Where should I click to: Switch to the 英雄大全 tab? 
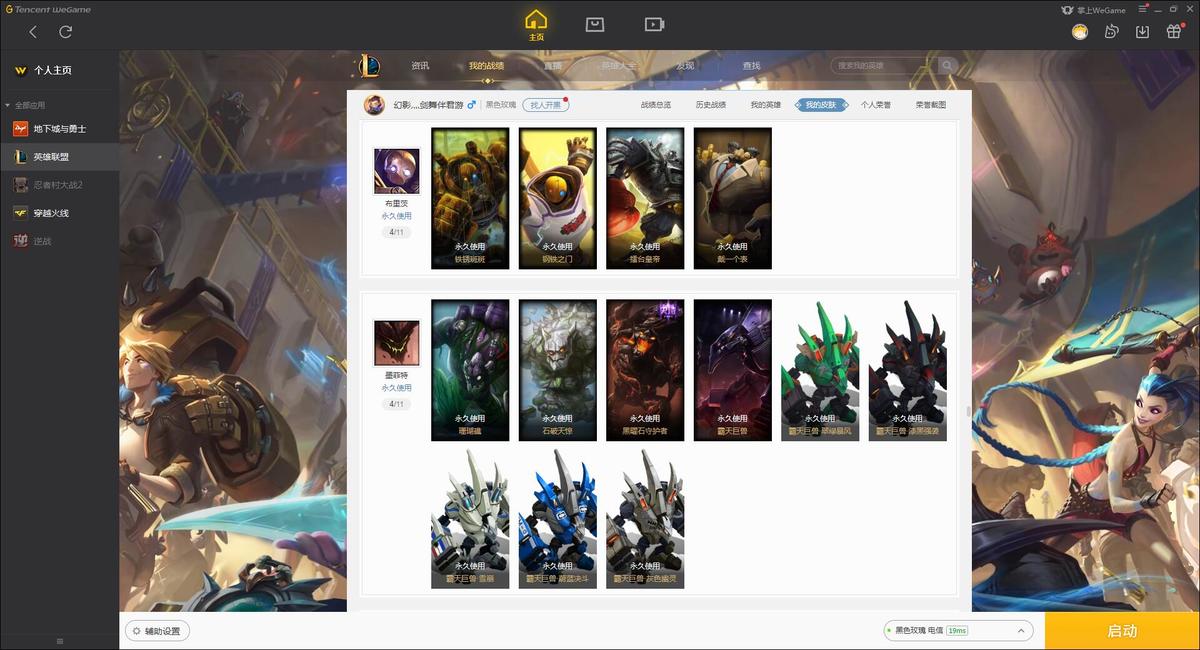618,66
